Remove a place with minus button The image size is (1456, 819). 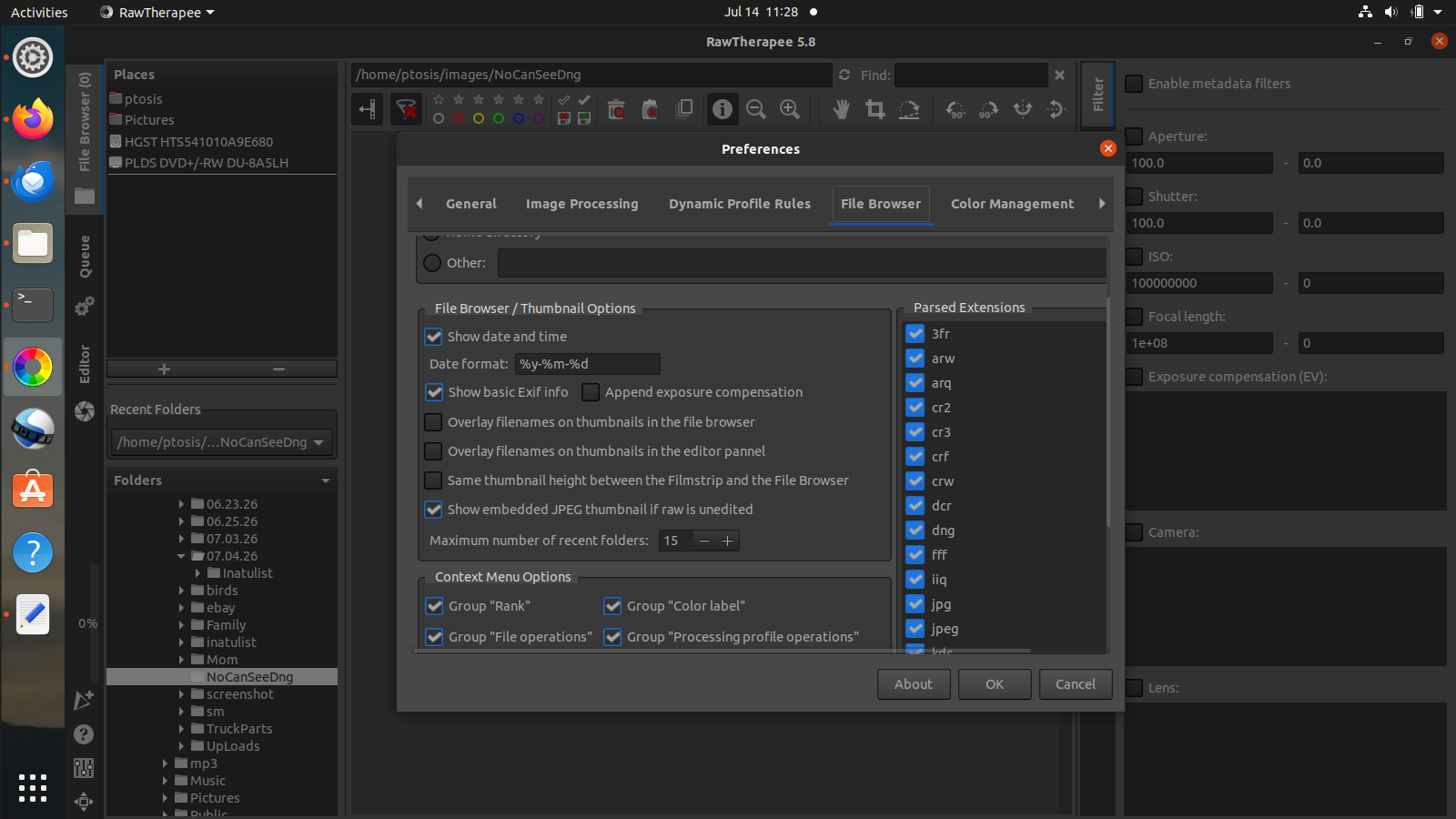[x=279, y=369]
